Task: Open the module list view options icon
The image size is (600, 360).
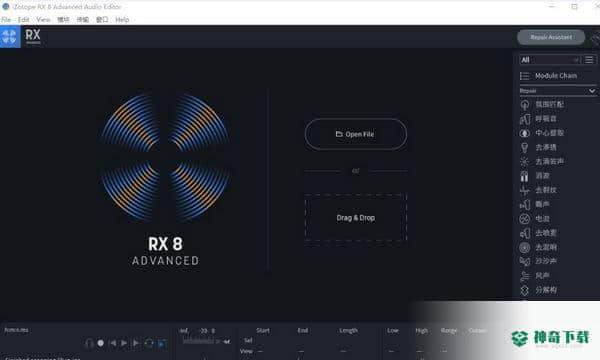Action: point(589,60)
